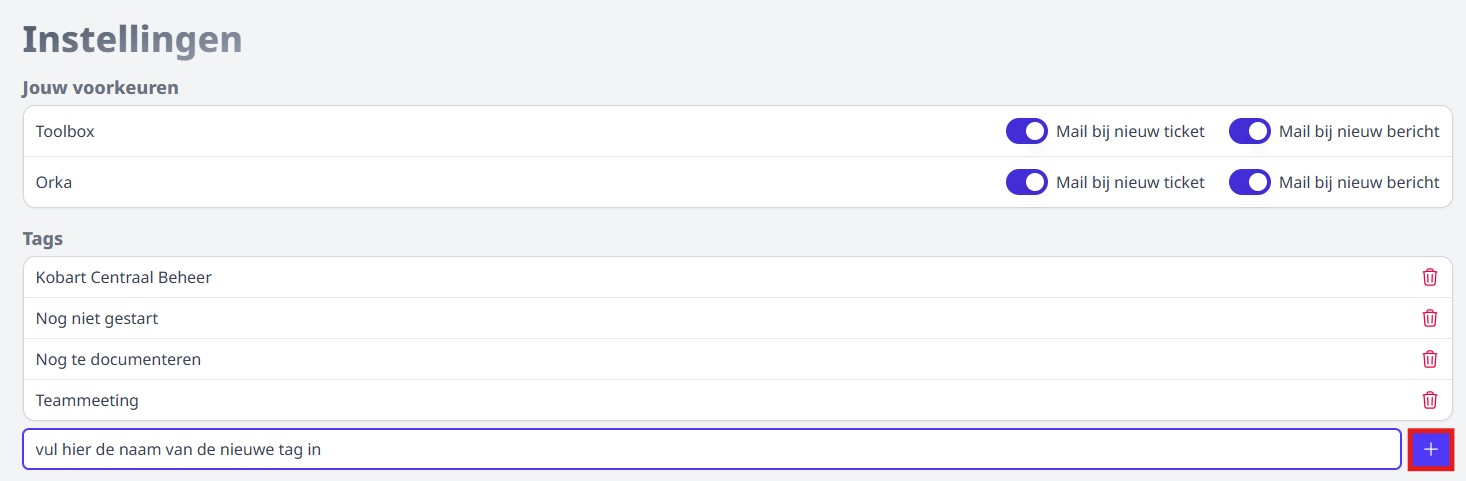
Task: Disable Toolbox mail bij nieuw bericht
Action: click(1249, 131)
